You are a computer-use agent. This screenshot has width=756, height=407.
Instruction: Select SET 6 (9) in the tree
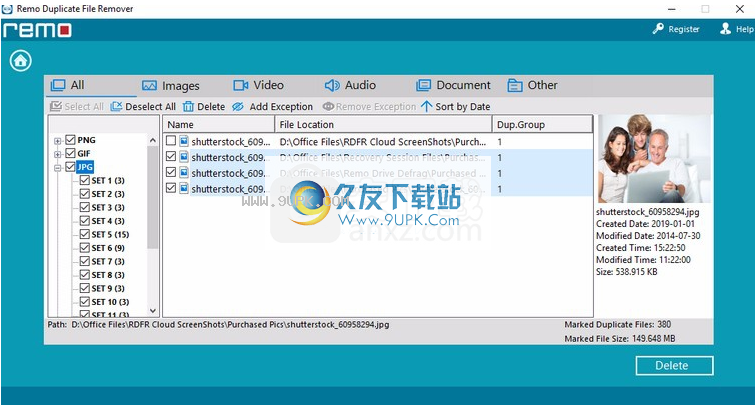108,248
